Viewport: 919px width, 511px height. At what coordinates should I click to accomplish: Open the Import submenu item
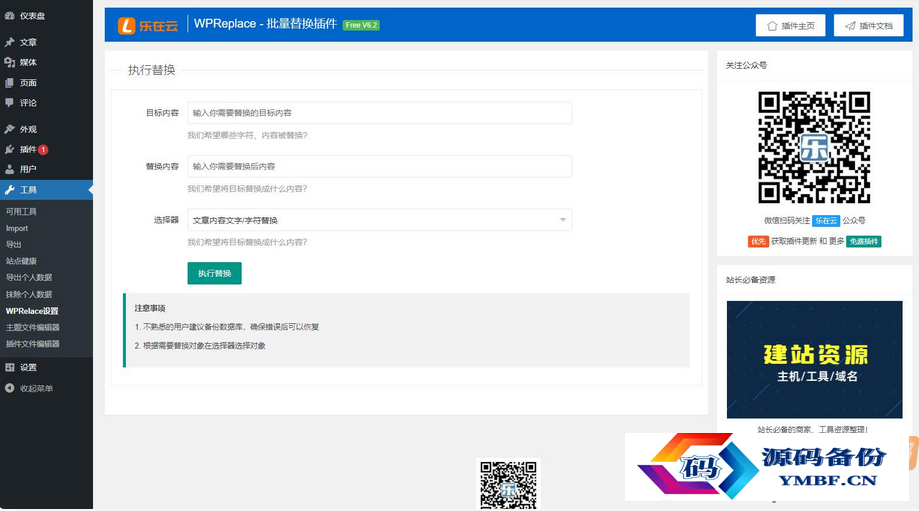tap(17, 229)
